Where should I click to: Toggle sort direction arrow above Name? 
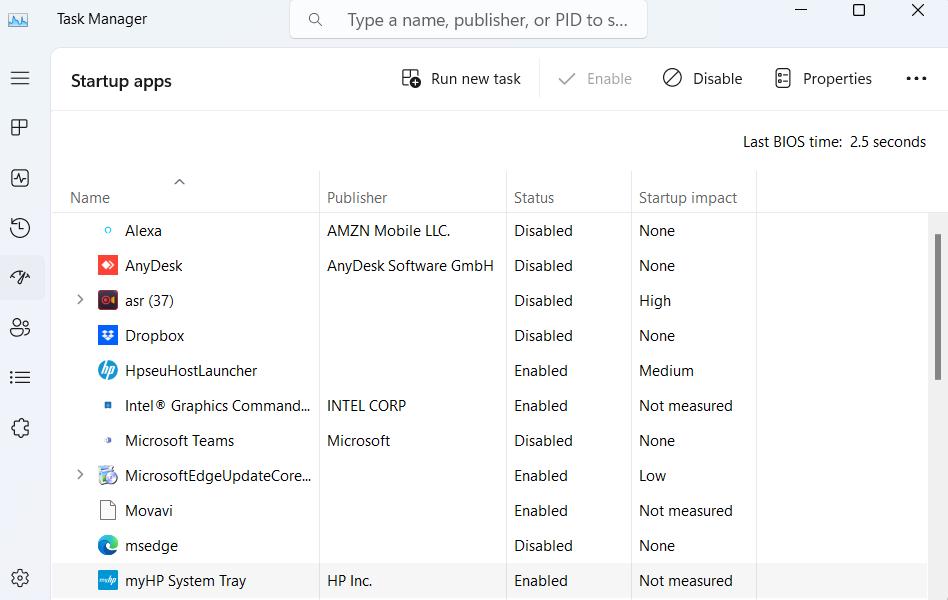179,181
